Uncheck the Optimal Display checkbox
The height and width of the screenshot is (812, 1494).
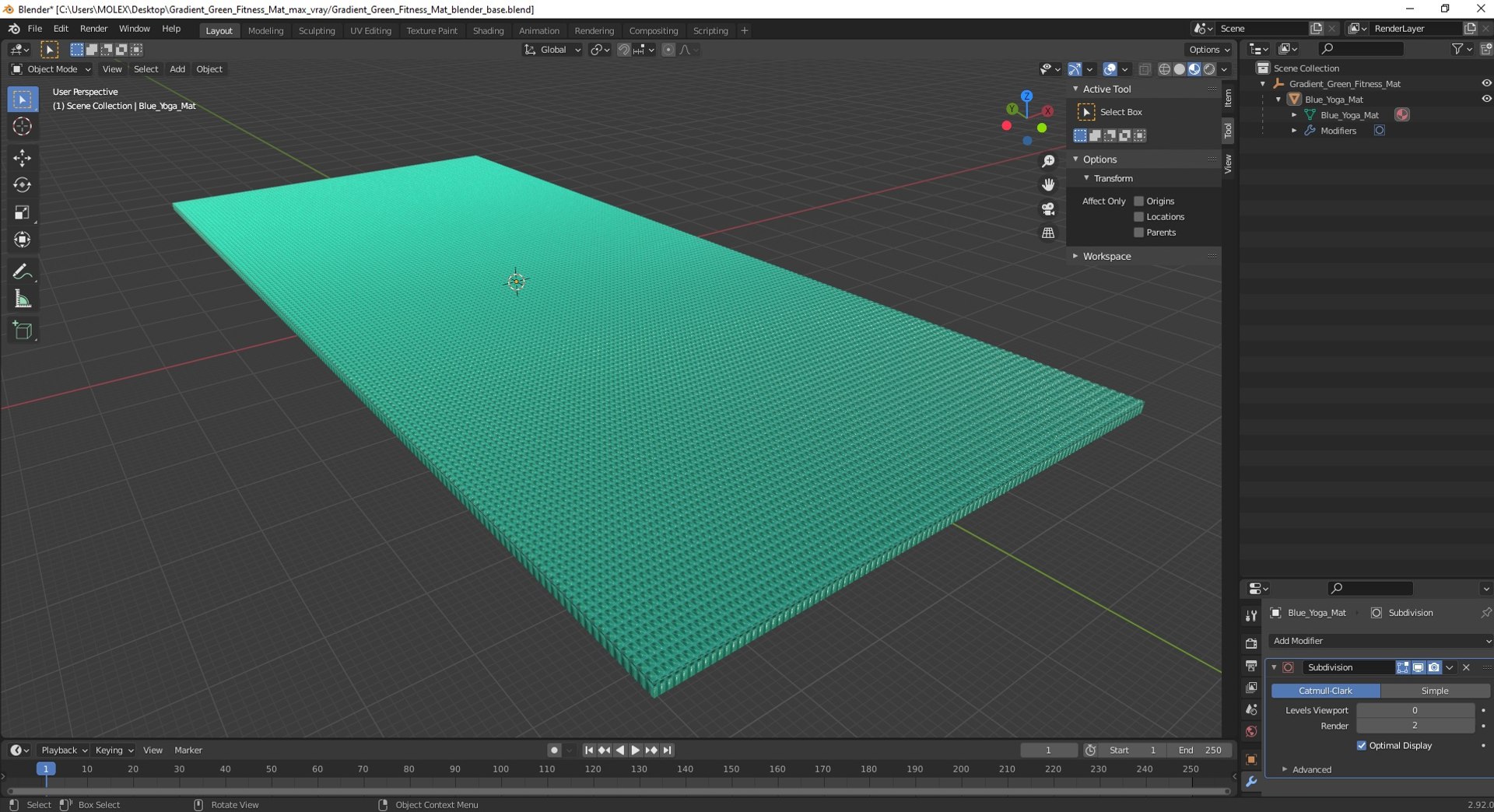pyautogui.click(x=1362, y=746)
